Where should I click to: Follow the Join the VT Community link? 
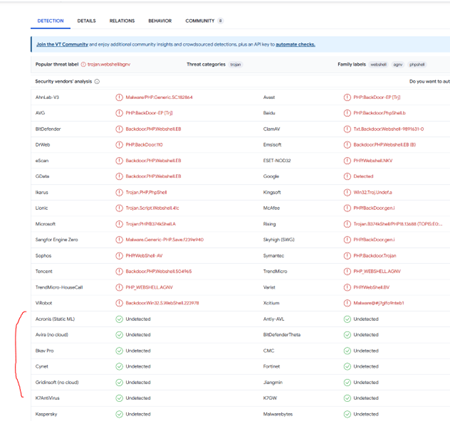62,44
